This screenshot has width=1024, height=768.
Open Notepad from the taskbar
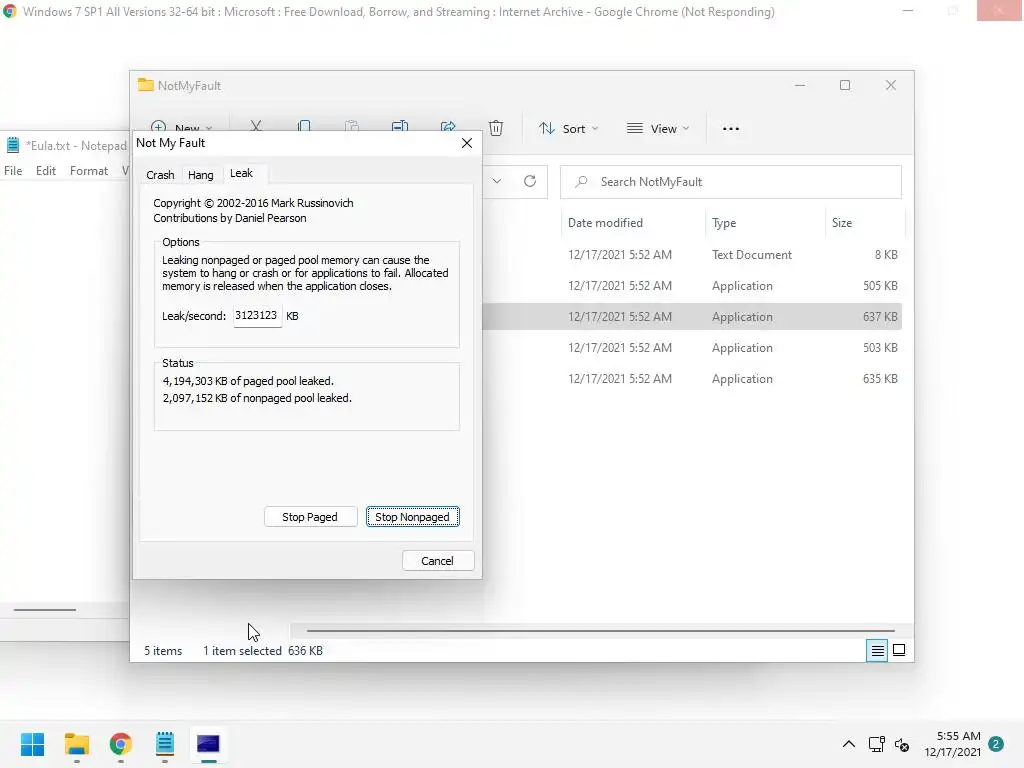point(165,744)
